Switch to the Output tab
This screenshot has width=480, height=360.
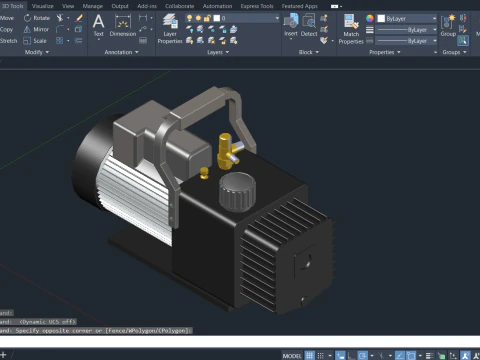[x=120, y=6]
